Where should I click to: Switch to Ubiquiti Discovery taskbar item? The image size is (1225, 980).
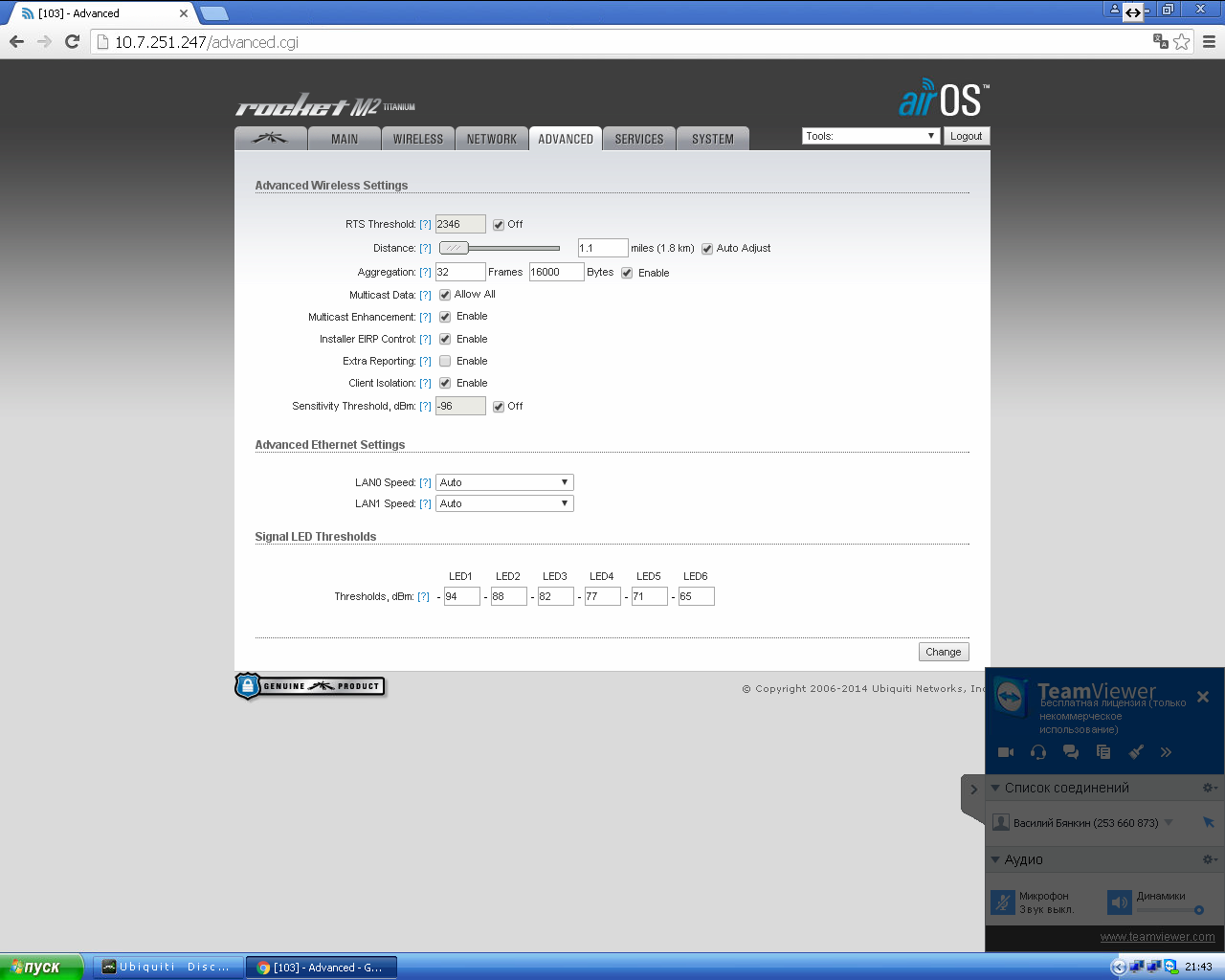167,967
